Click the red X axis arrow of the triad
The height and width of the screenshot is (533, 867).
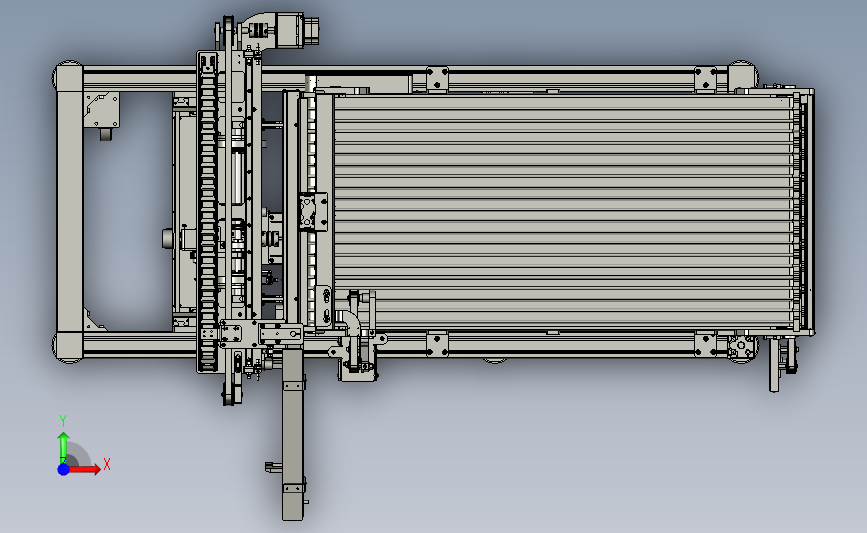coord(83,469)
